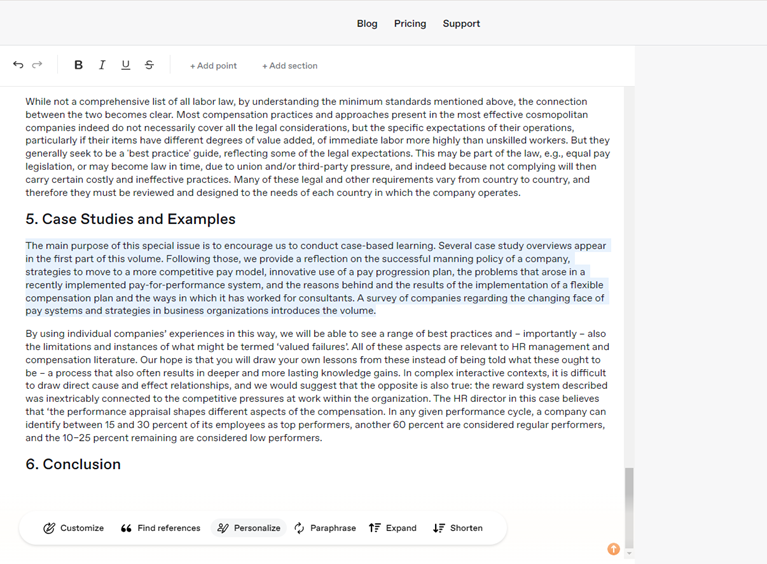Toggle bold formatting
767x564 pixels.
click(x=78, y=65)
